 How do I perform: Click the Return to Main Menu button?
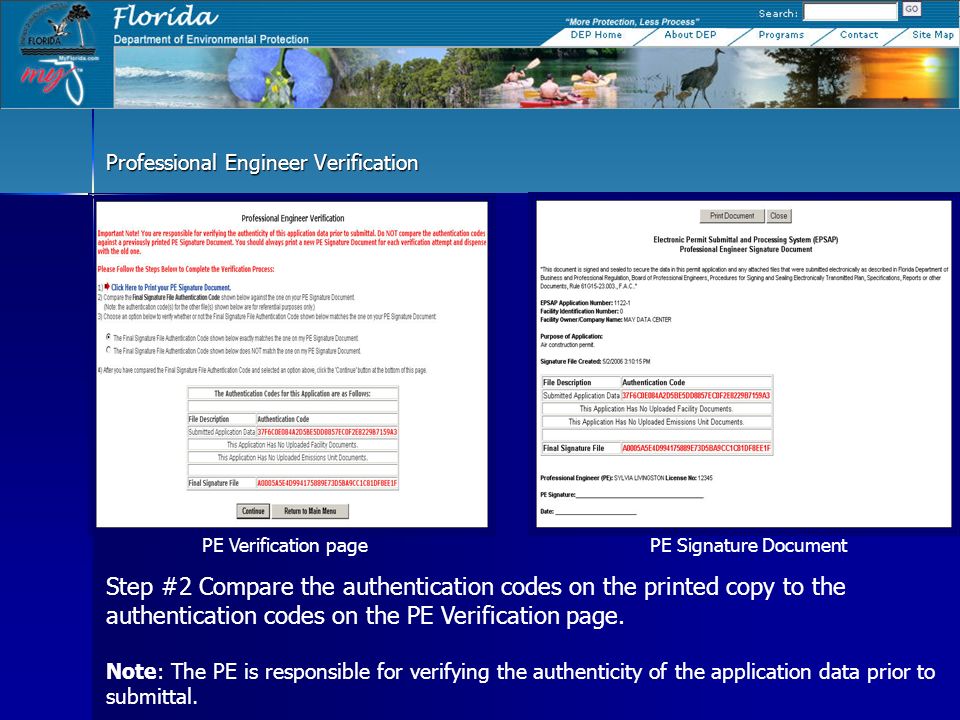tap(310, 511)
